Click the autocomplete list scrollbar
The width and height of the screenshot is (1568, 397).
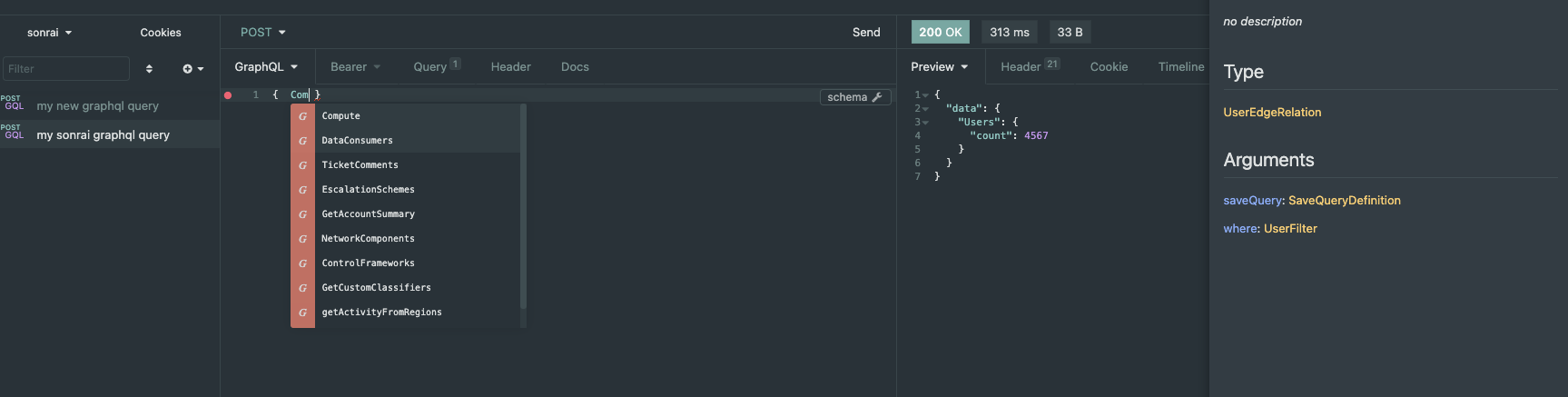pos(523,207)
